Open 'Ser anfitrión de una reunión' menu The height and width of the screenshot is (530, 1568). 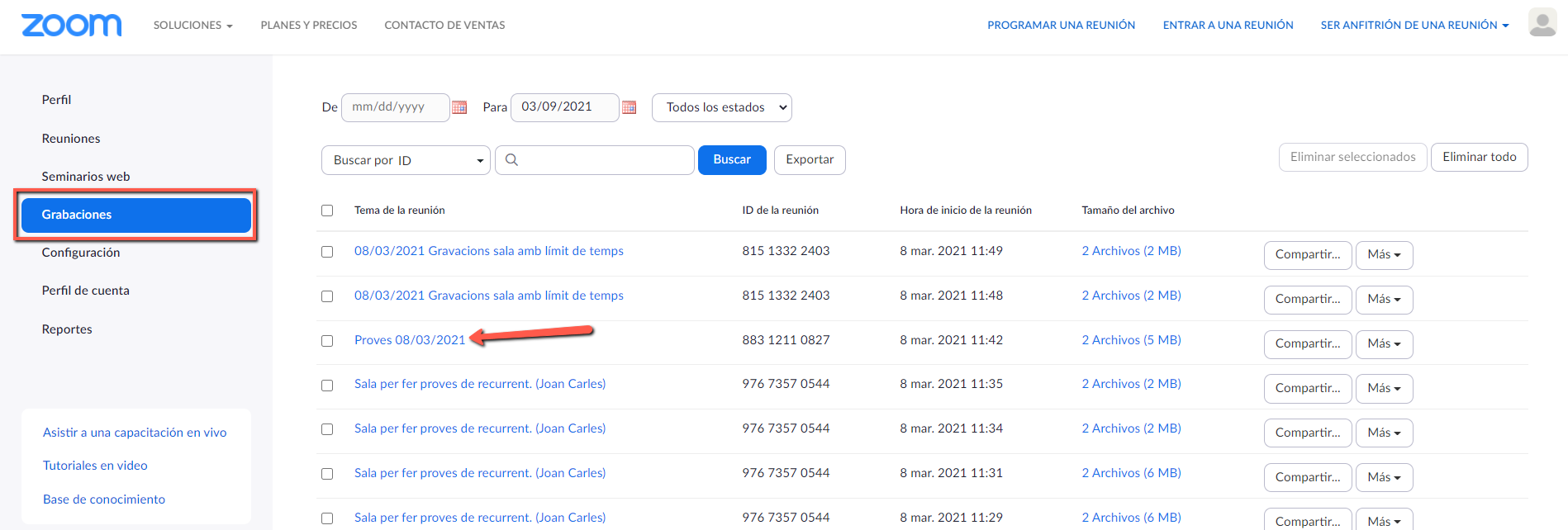tap(1414, 26)
